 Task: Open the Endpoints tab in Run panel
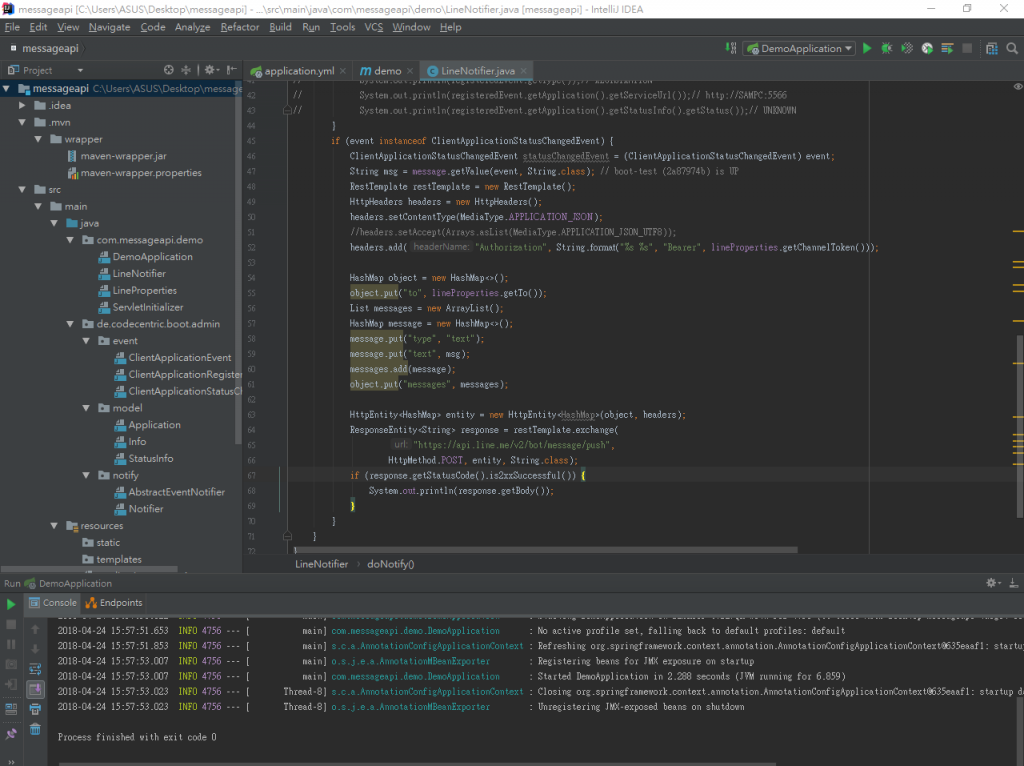(114, 603)
